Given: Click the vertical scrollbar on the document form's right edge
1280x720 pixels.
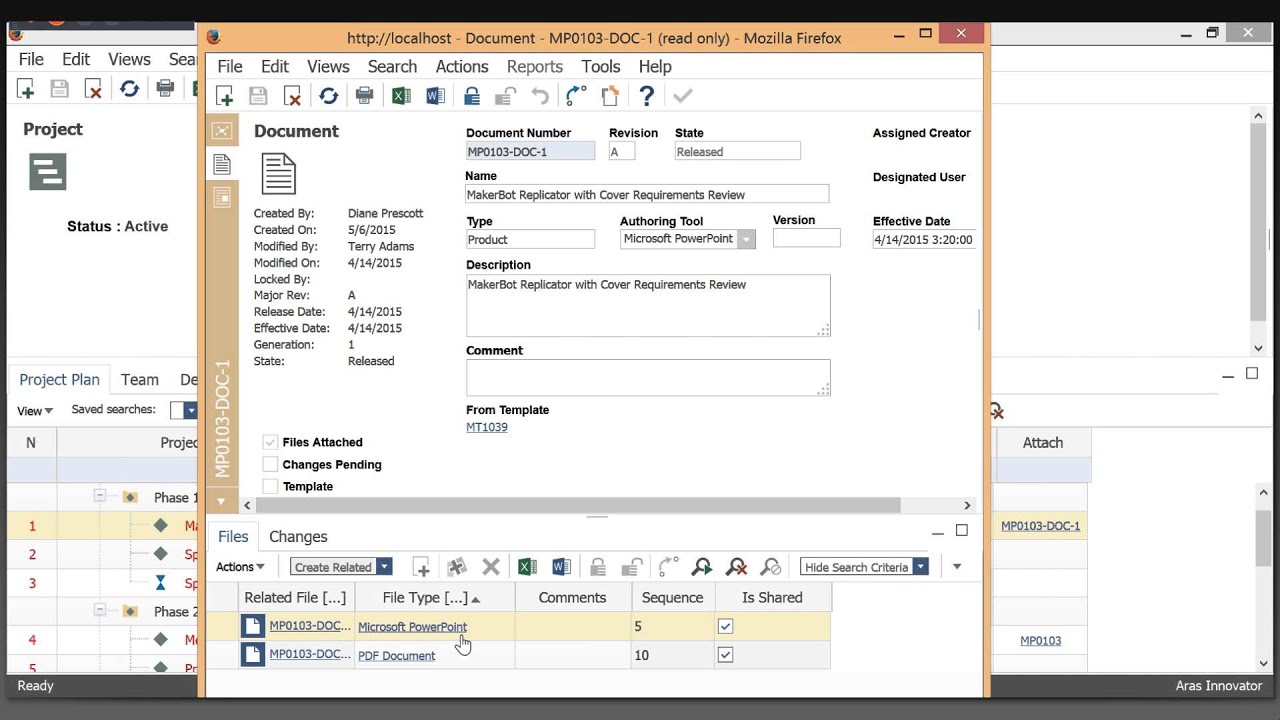Looking at the screenshot, I should pyautogui.click(x=979, y=320).
